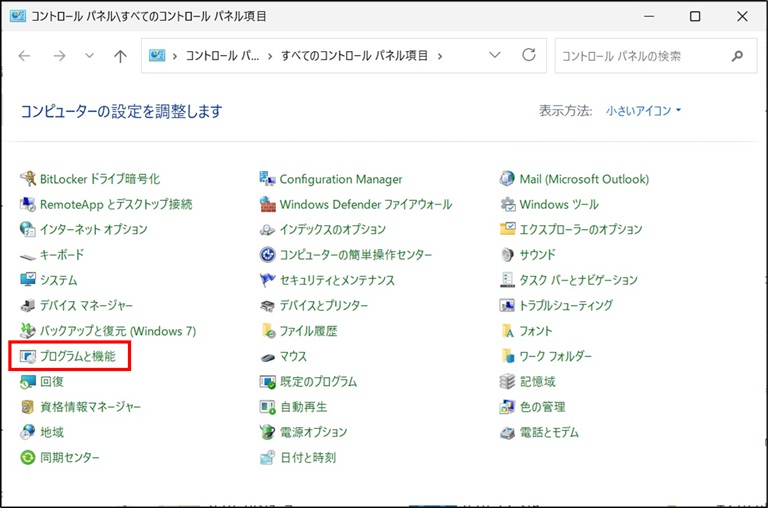Click the 色の管理 icon
The height and width of the screenshot is (508, 768).
click(507, 407)
